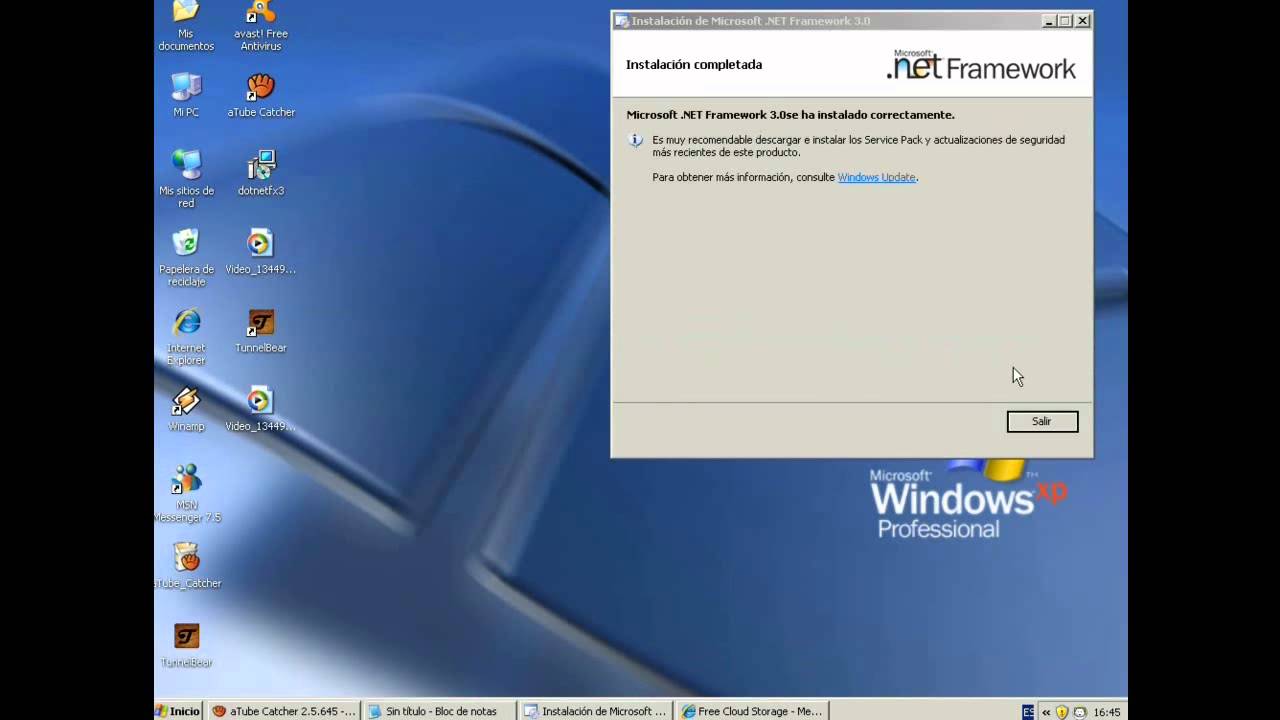Select the Winamp desktop icon
1280x720 pixels.
pos(186,410)
